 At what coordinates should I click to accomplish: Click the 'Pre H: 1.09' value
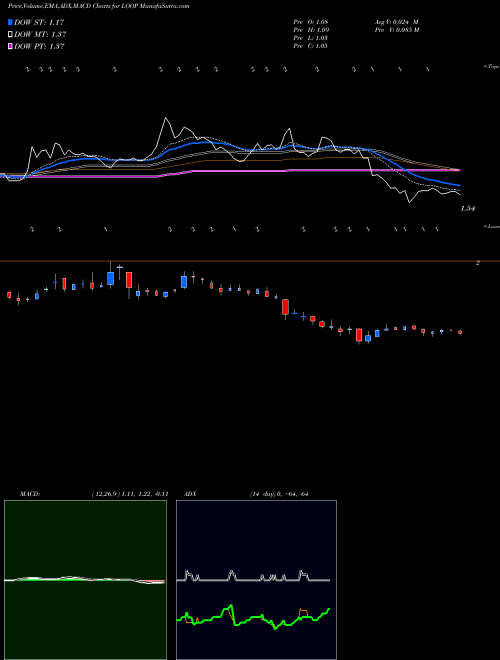click(x=311, y=30)
